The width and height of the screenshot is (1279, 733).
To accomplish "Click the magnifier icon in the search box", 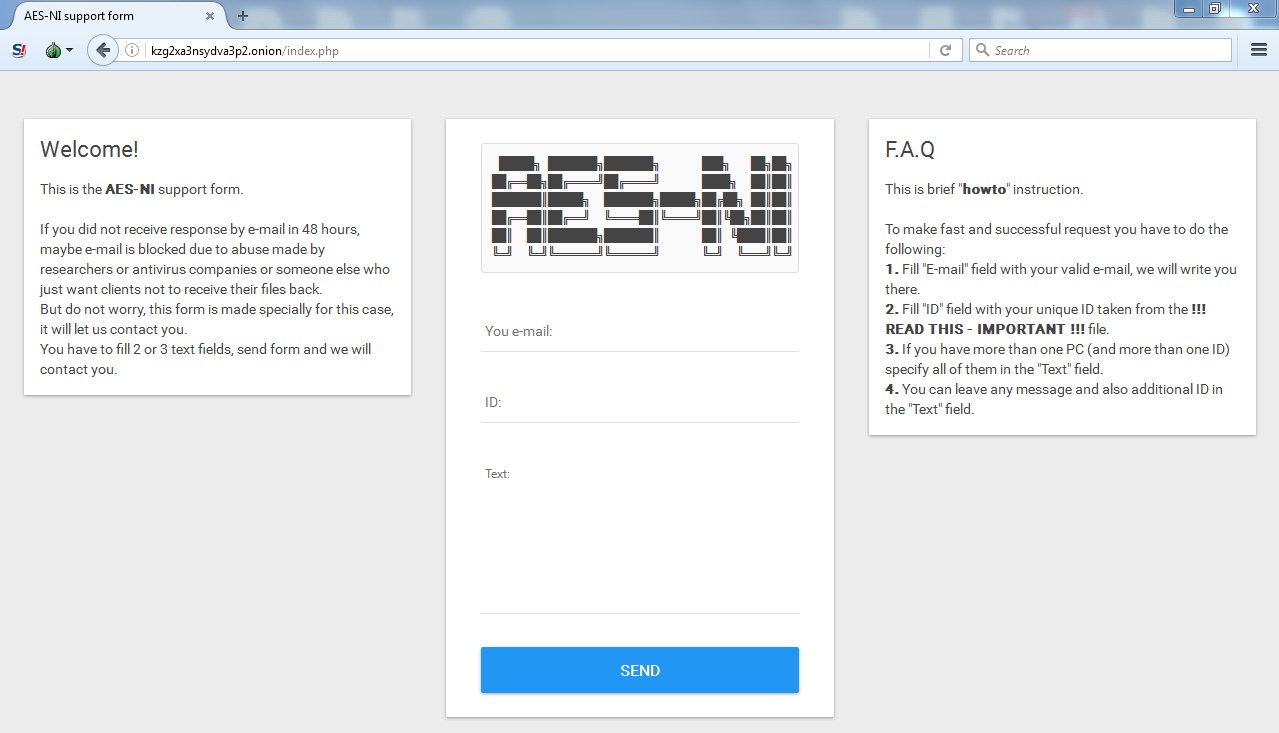I will pos(981,49).
